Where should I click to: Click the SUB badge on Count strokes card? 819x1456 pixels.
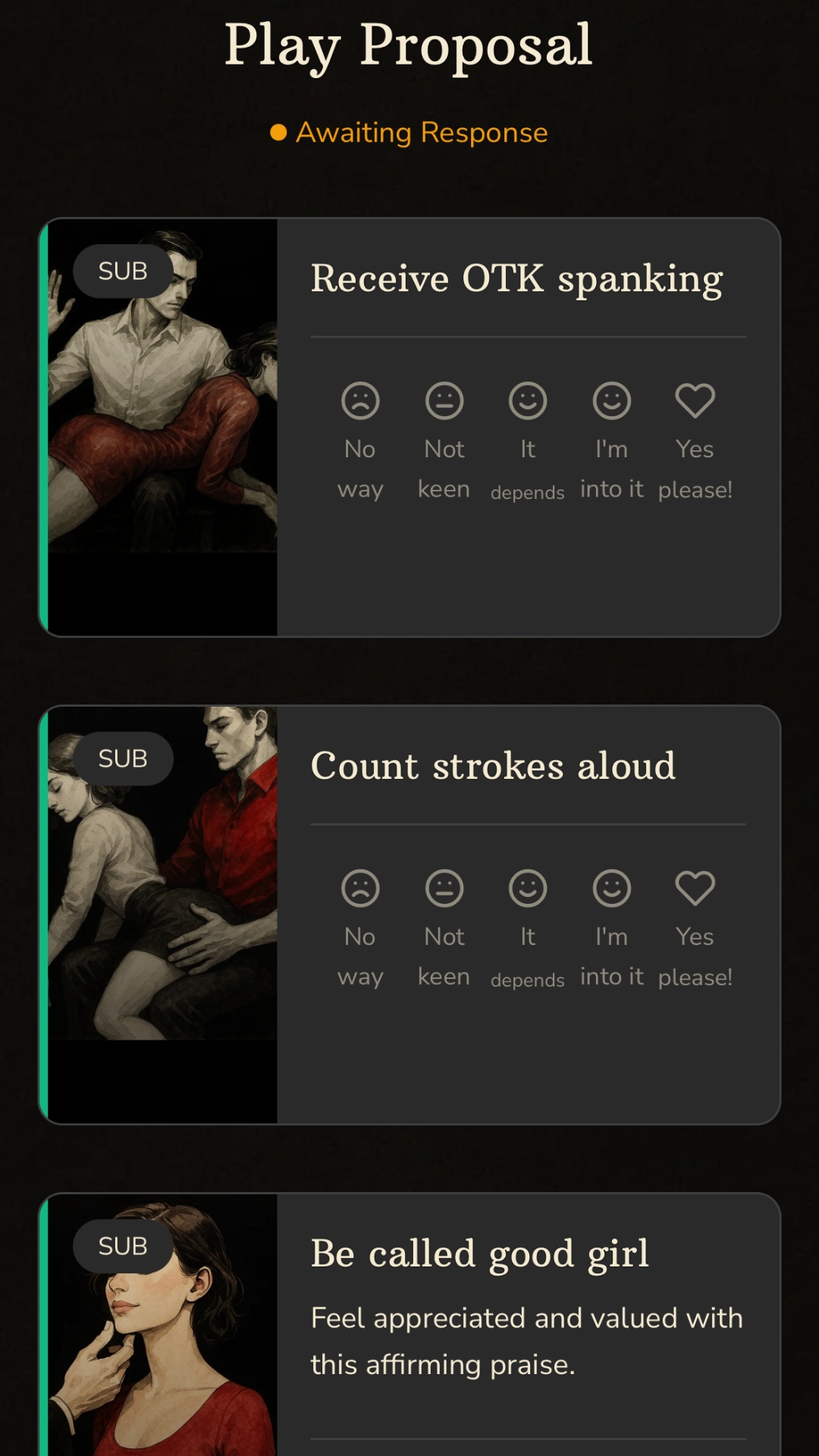123,758
